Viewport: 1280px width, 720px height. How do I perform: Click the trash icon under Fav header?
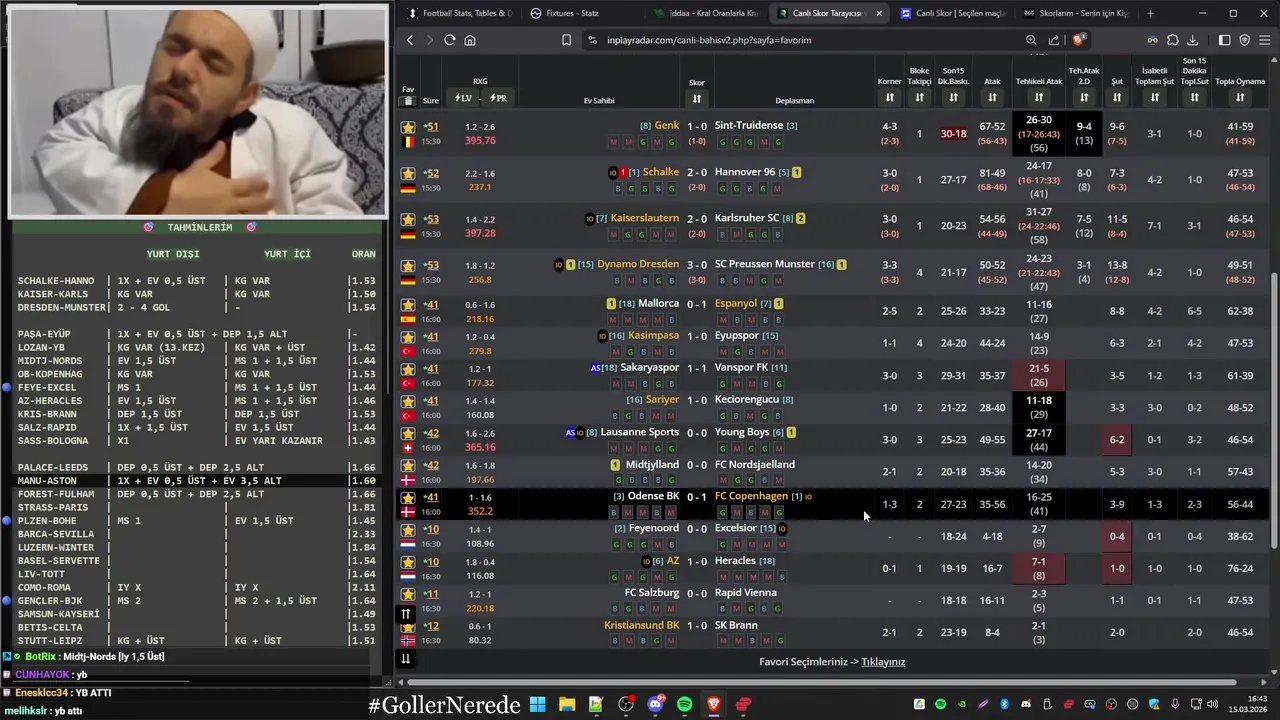408,101
